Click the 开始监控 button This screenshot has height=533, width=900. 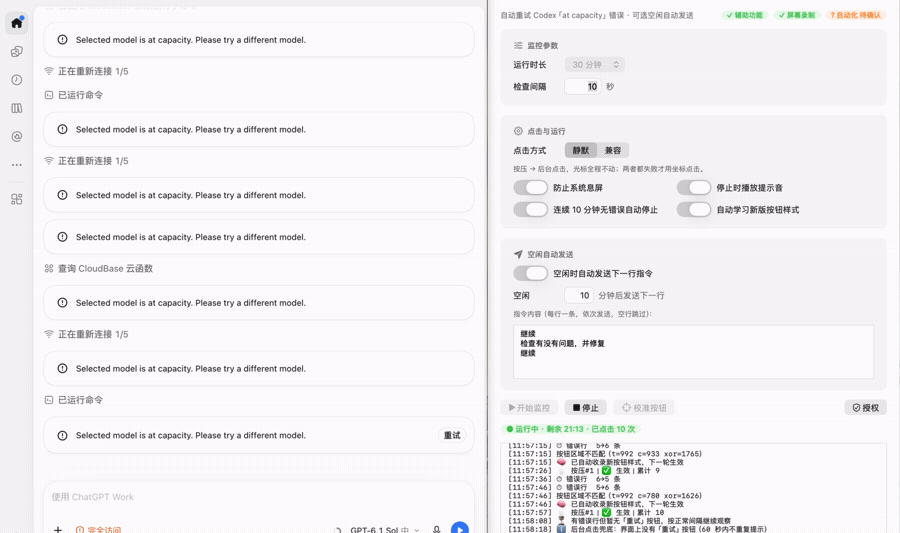[529, 407]
